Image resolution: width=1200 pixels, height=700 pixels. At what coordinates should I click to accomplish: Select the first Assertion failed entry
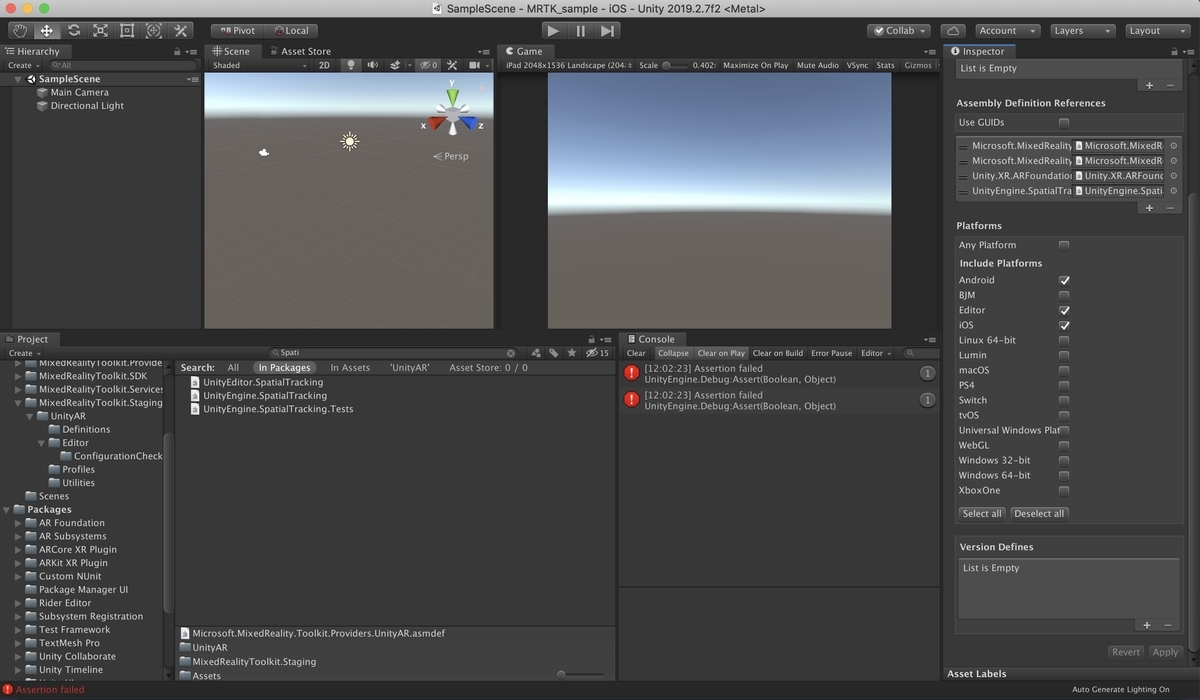pos(780,374)
